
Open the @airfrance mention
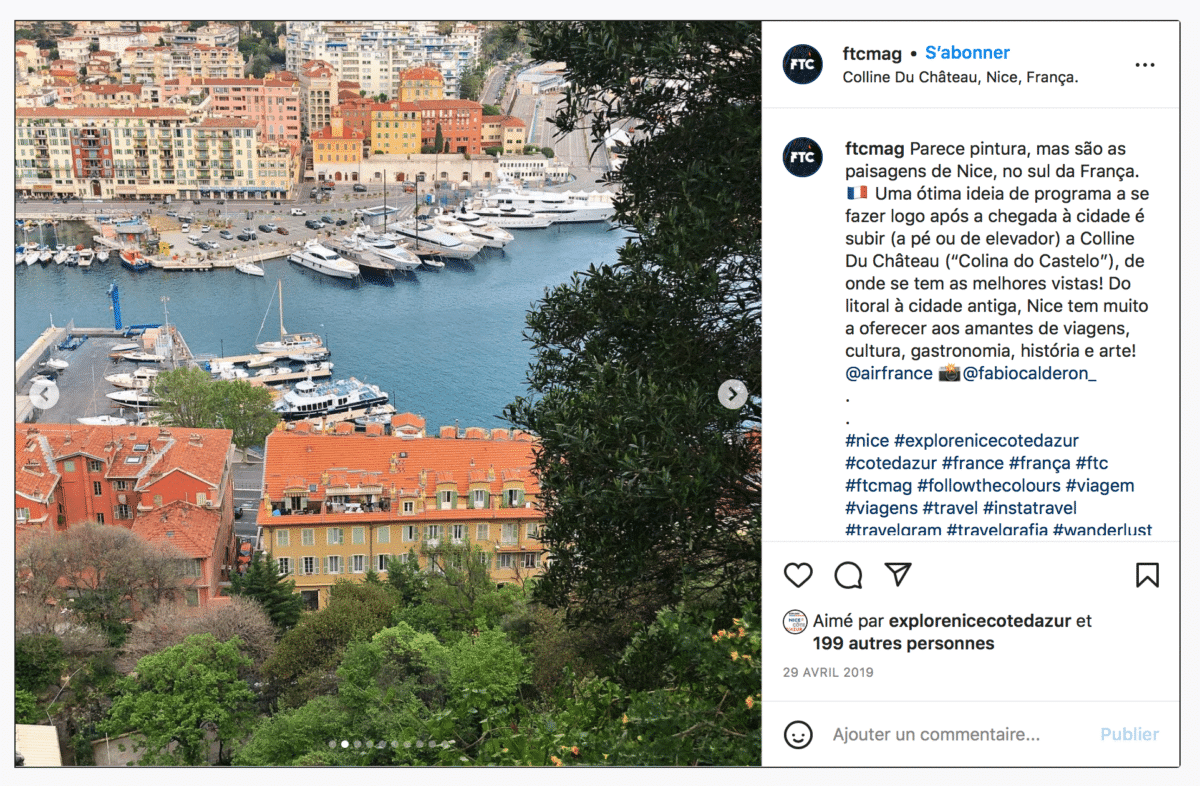pos(888,374)
